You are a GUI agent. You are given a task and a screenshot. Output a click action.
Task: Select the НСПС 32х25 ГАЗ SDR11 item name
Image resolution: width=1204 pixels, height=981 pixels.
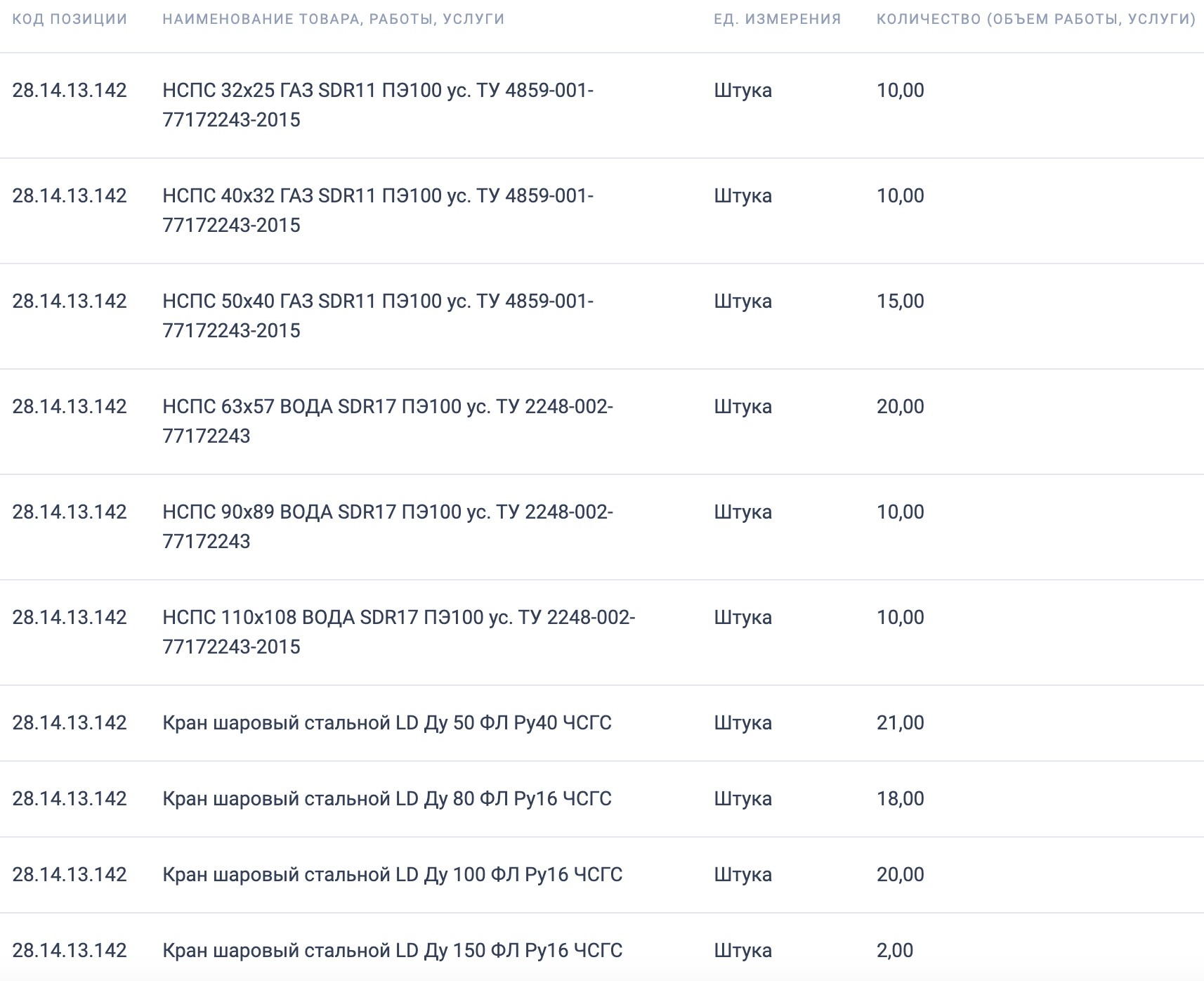(378, 105)
